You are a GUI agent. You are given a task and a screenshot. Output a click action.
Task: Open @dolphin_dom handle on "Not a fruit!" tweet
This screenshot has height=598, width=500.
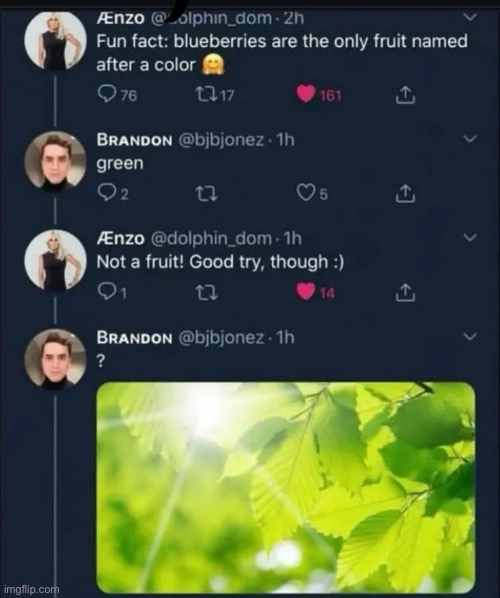pos(212,239)
